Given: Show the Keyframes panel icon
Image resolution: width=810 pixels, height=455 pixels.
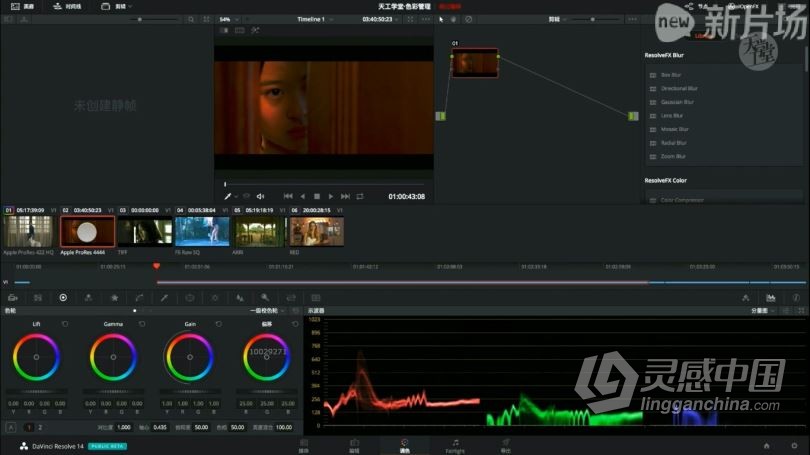Looking at the screenshot, I should pos(745,298).
